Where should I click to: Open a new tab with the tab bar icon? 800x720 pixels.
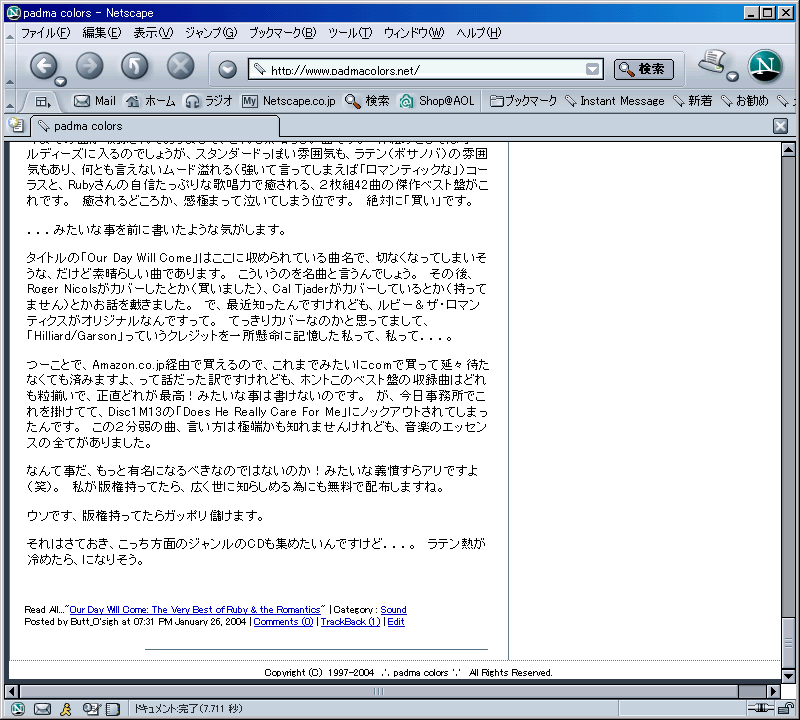[16, 125]
